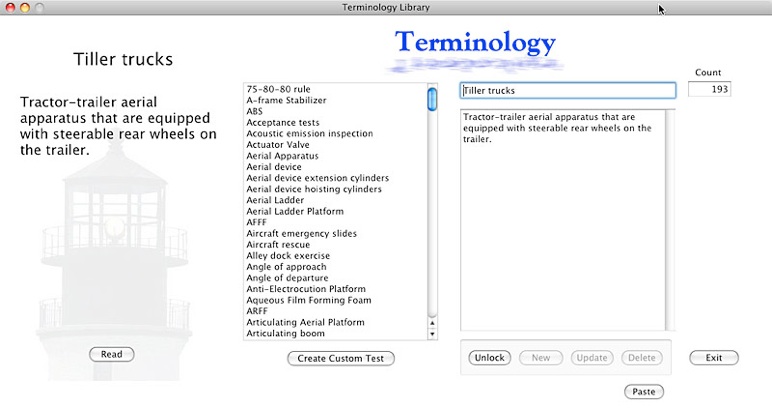The height and width of the screenshot is (408, 772).
Task: Select 'Aerial device extension cylinders'
Action: tap(318, 178)
